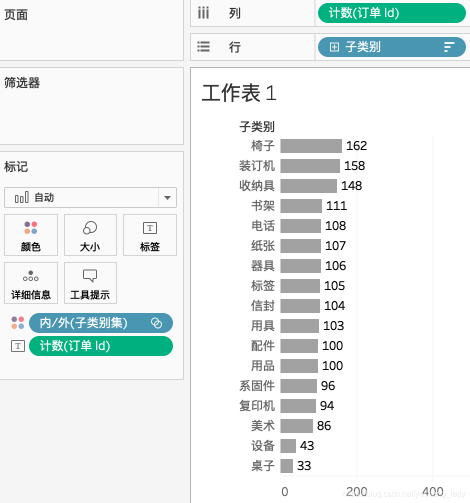
Task: Expand the 子类别 pill plus icon
Action: (334, 47)
